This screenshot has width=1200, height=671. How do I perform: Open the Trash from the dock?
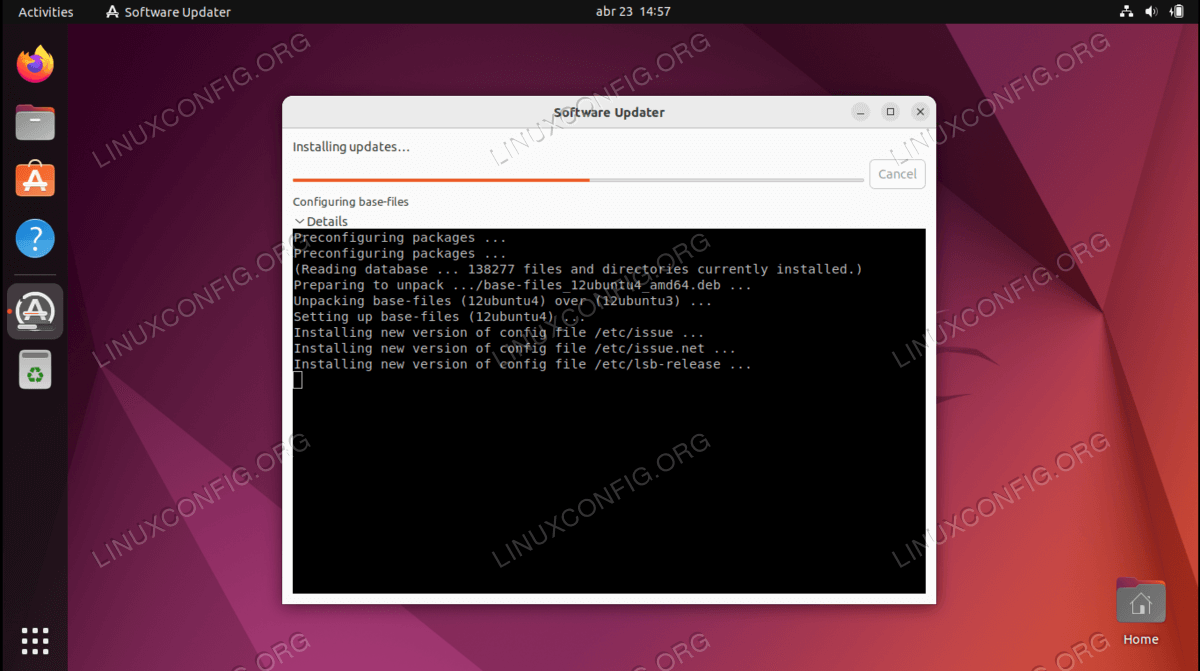click(x=35, y=370)
